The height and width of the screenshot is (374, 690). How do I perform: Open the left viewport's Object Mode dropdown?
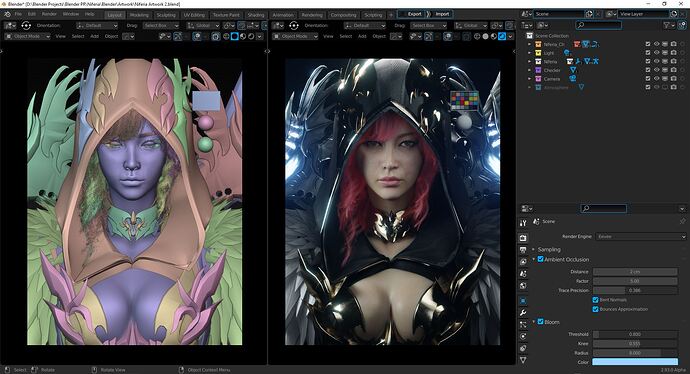pos(27,37)
